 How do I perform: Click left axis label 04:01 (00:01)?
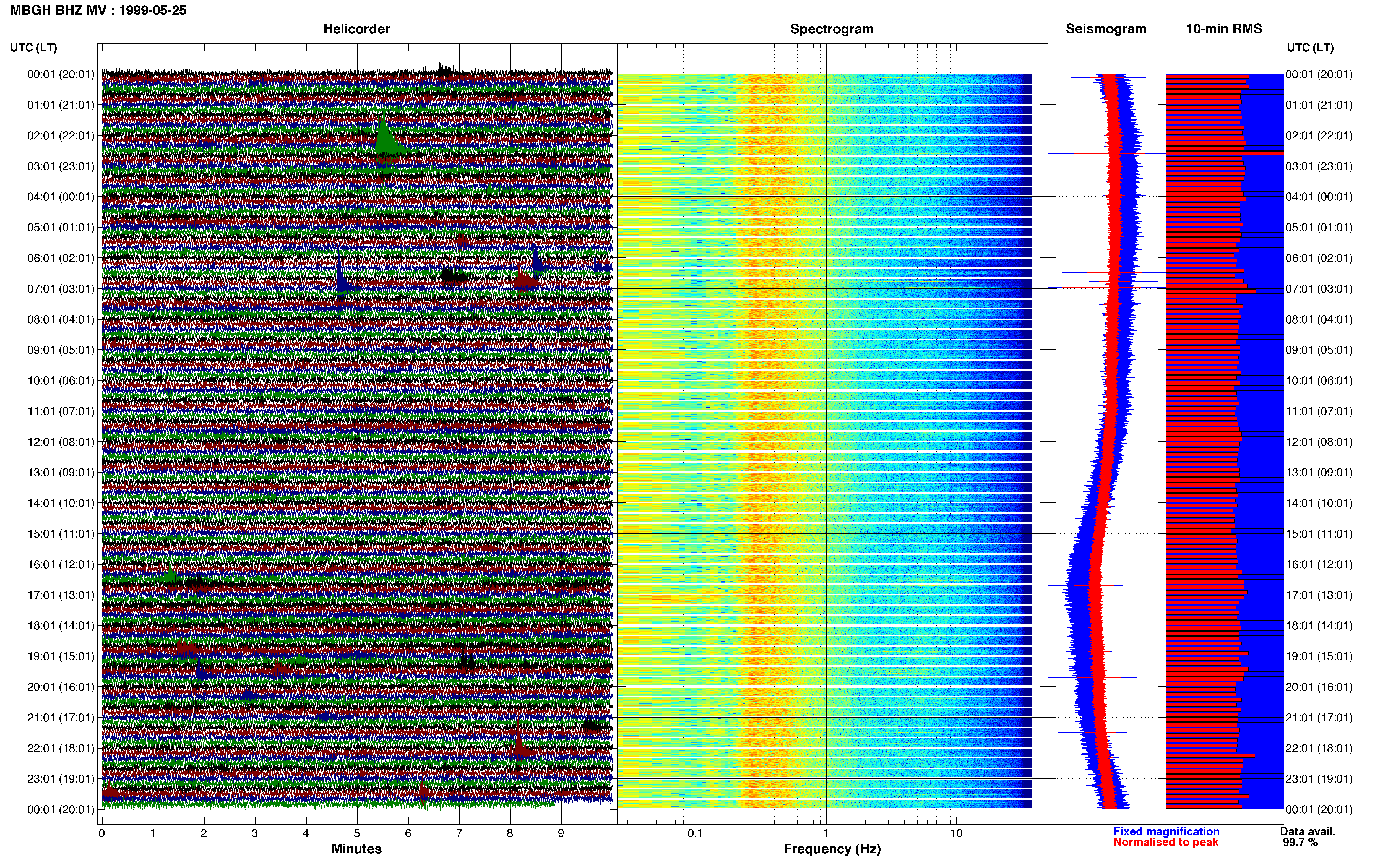click(61, 197)
